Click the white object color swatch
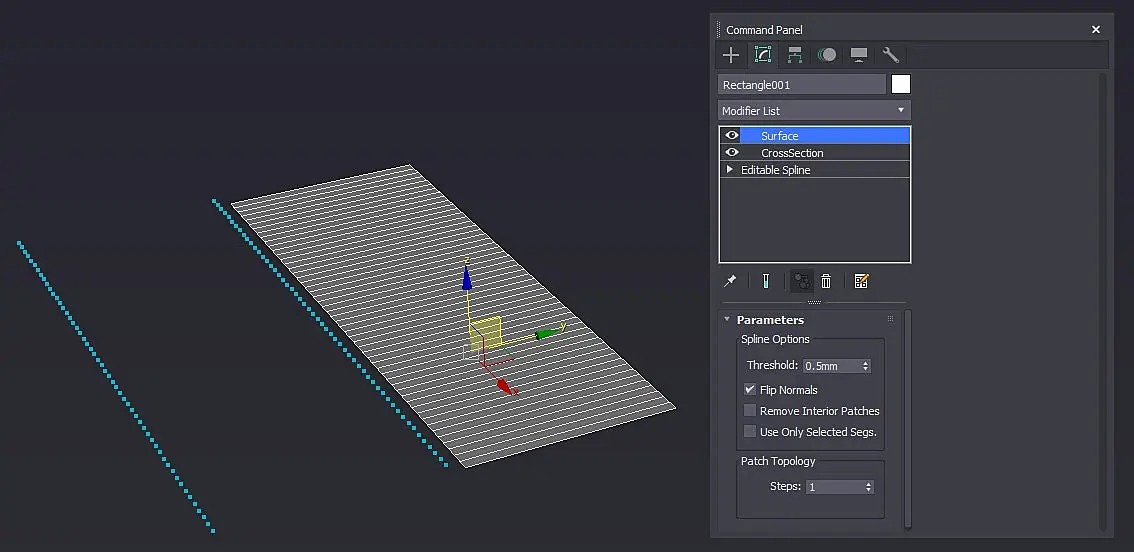The width and height of the screenshot is (1134, 552). point(900,84)
